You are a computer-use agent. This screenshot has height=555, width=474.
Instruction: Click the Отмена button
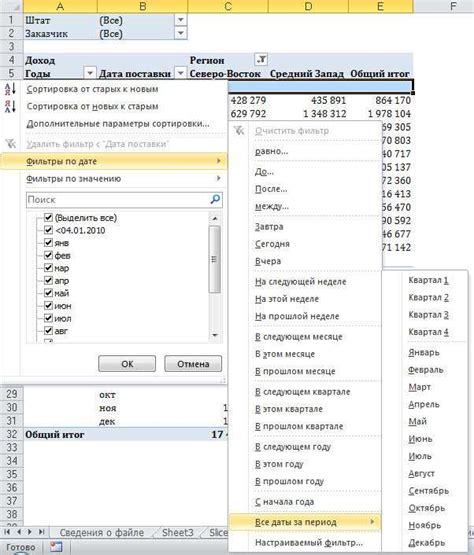click(193, 364)
